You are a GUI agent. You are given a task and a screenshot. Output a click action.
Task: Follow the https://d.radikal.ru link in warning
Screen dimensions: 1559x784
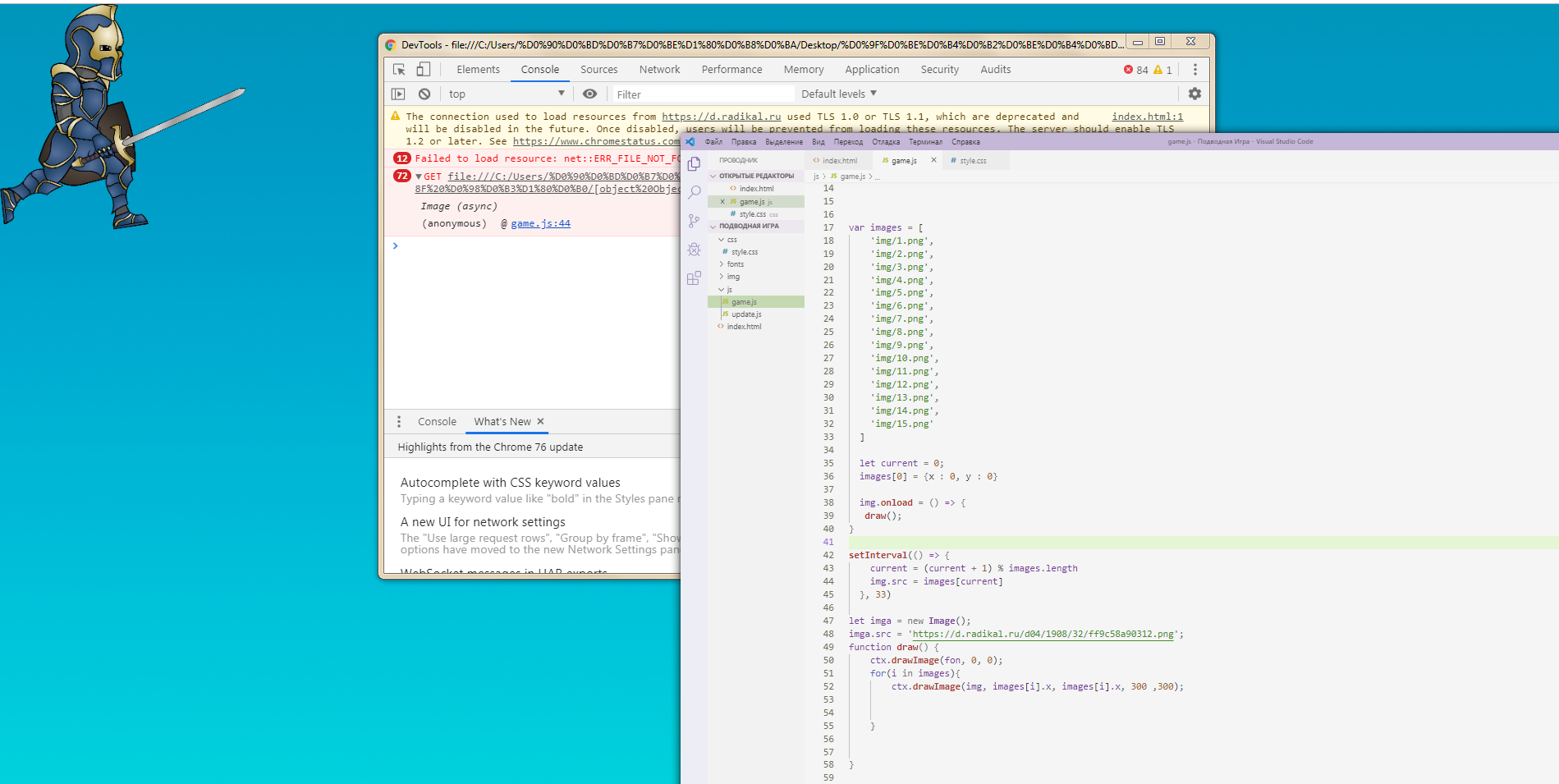tap(721, 117)
